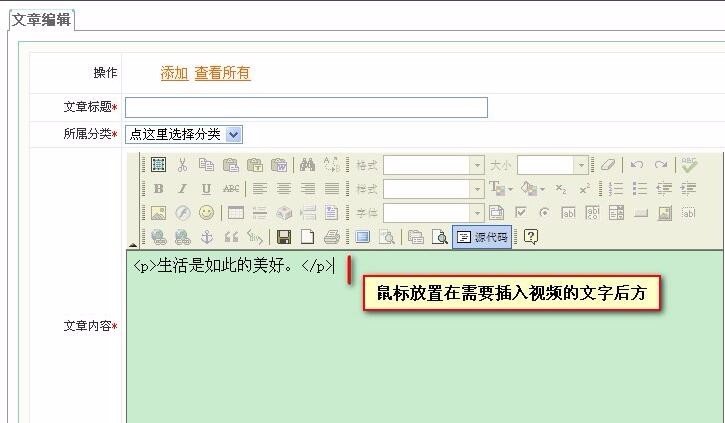
Task: Click the Print icon
Action: click(x=332, y=237)
